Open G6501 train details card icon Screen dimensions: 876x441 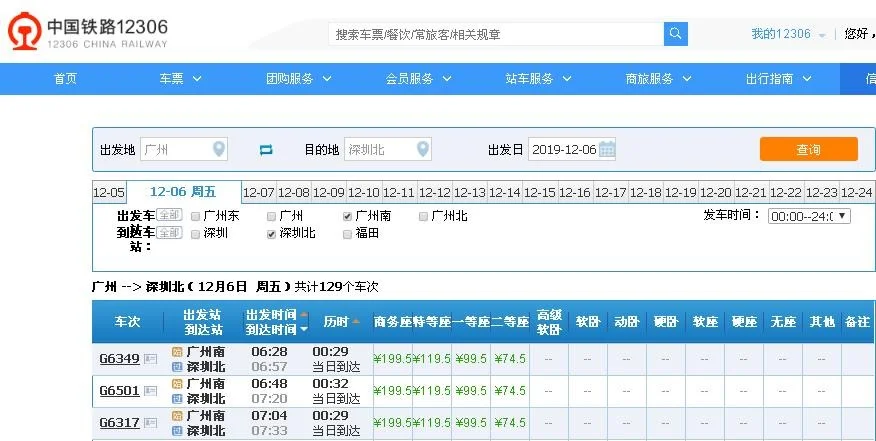click(x=150, y=391)
